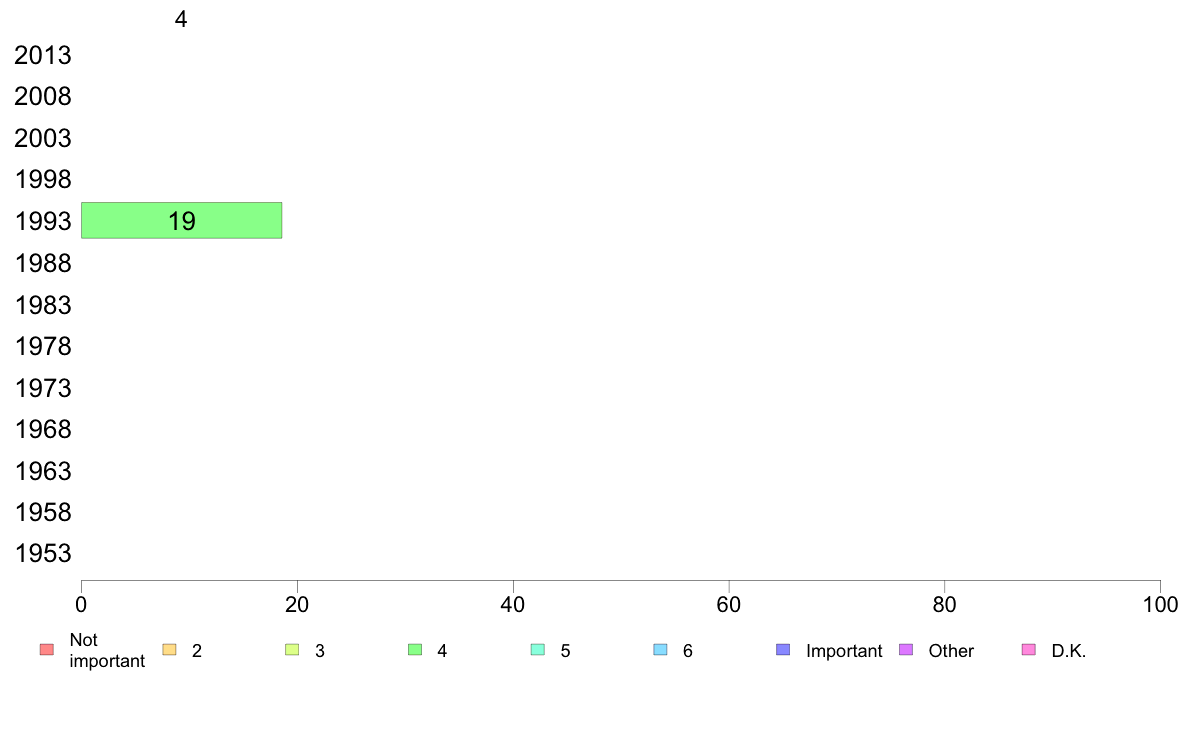Screen dimensions: 1188x736
Task: Click the 1973 year label
Action: pyautogui.click(x=43, y=388)
